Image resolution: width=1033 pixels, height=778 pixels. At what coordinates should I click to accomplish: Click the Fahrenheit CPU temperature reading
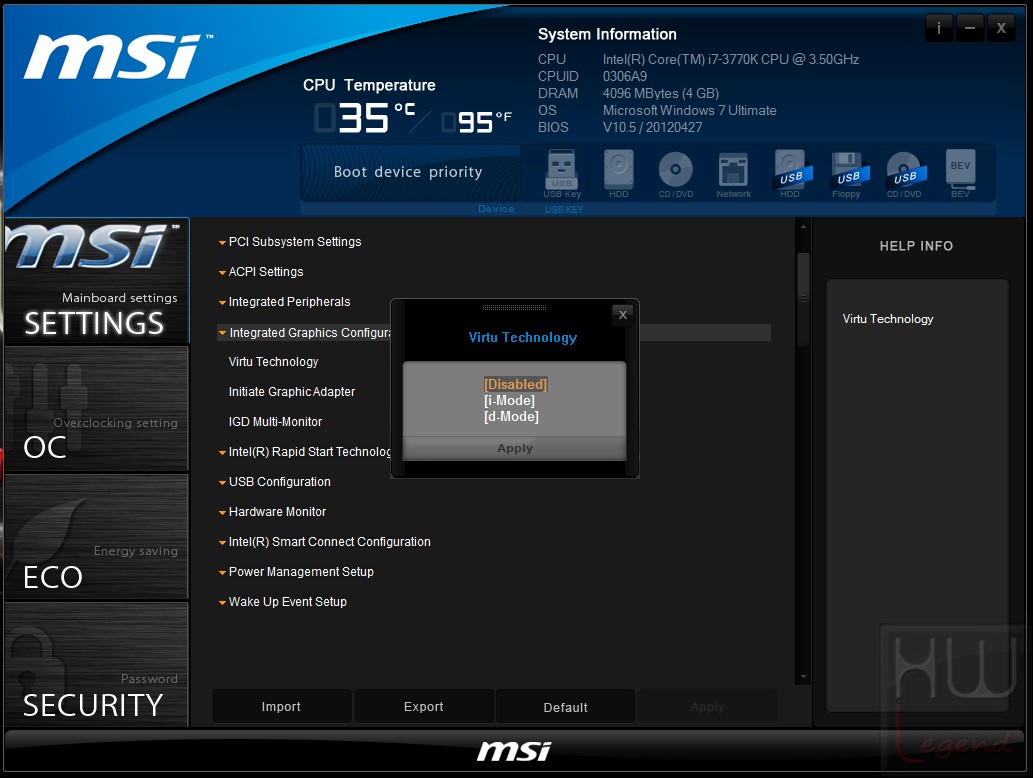477,122
